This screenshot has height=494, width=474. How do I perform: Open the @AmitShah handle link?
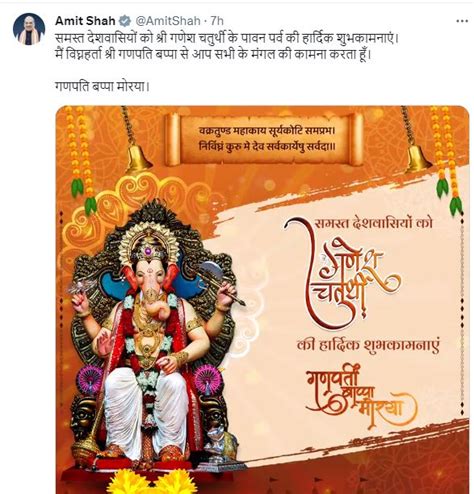[167, 21]
